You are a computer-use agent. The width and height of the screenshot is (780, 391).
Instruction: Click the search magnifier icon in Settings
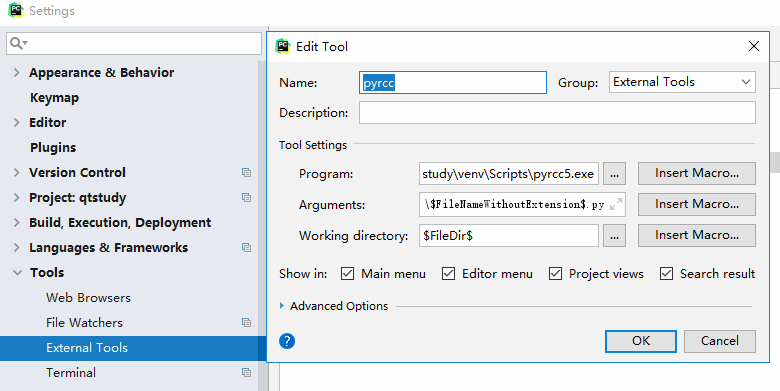(x=18, y=43)
